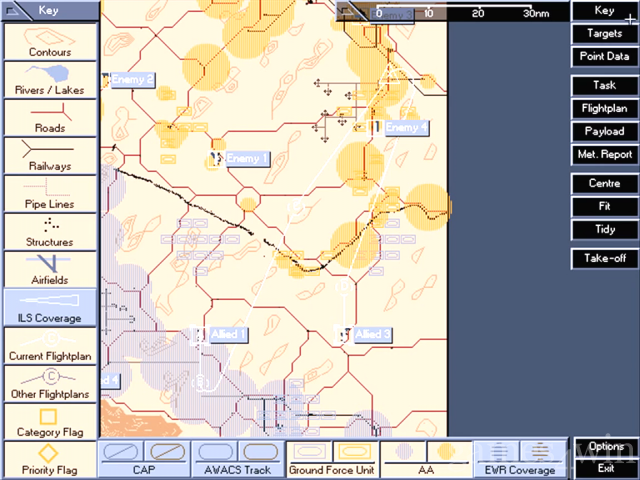Open the Options menu
The width and height of the screenshot is (640, 480).
pos(605,446)
